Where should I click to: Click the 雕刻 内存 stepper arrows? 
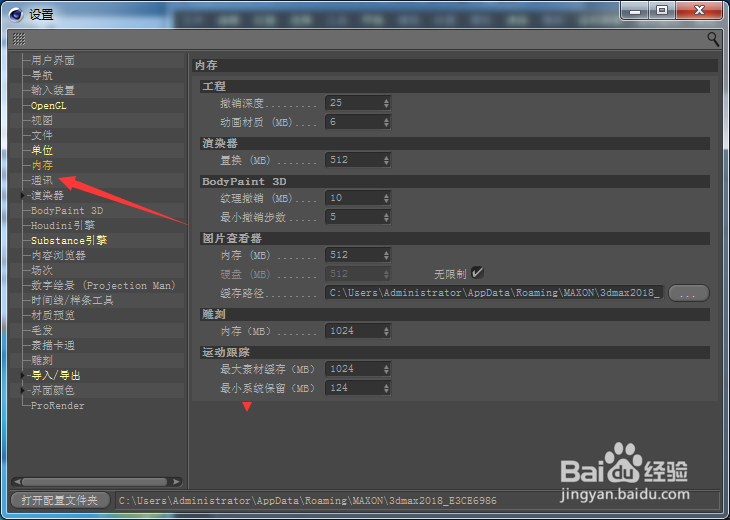point(386,331)
